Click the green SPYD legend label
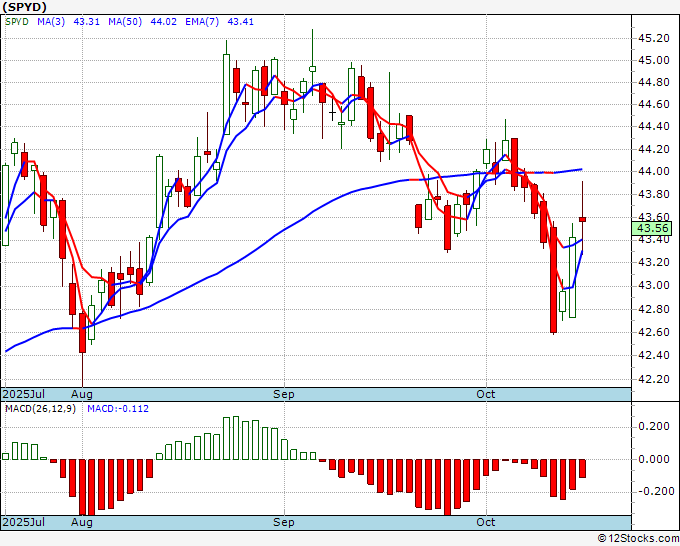 17,22
